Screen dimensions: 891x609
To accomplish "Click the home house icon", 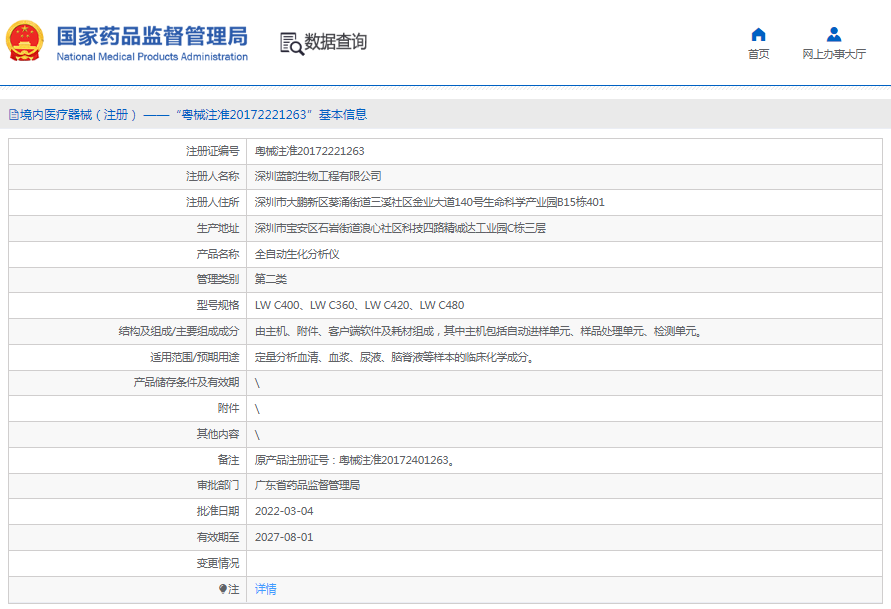I will [758, 35].
